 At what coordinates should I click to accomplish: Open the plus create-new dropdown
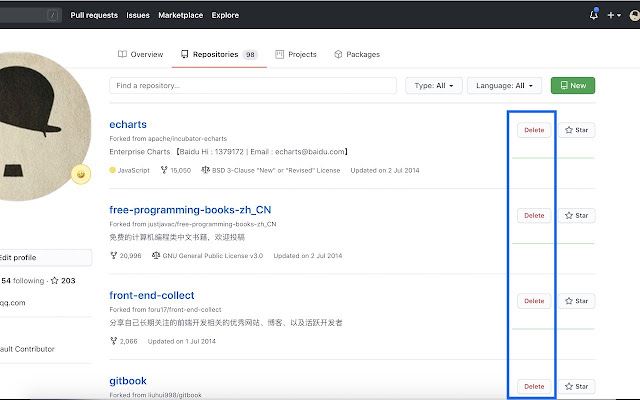[613, 15]
